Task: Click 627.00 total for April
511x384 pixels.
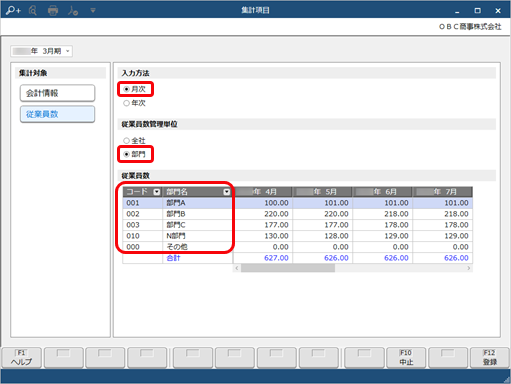Action: coord(263,258)
